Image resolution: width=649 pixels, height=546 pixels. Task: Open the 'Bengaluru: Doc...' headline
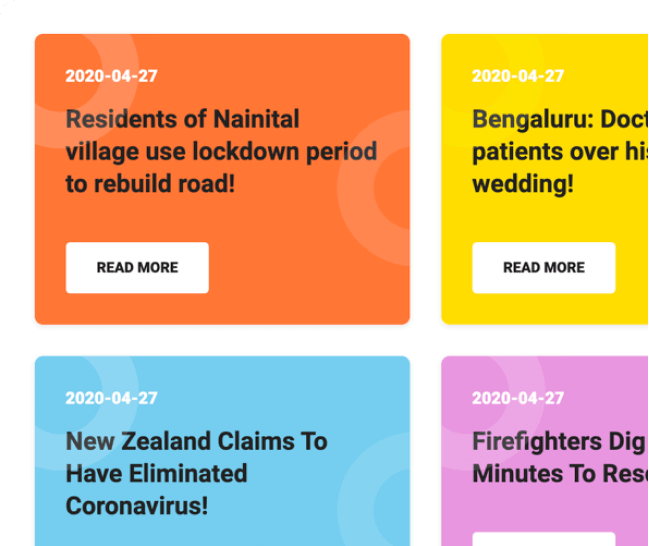pyautogui.click(x=560, y=151)
